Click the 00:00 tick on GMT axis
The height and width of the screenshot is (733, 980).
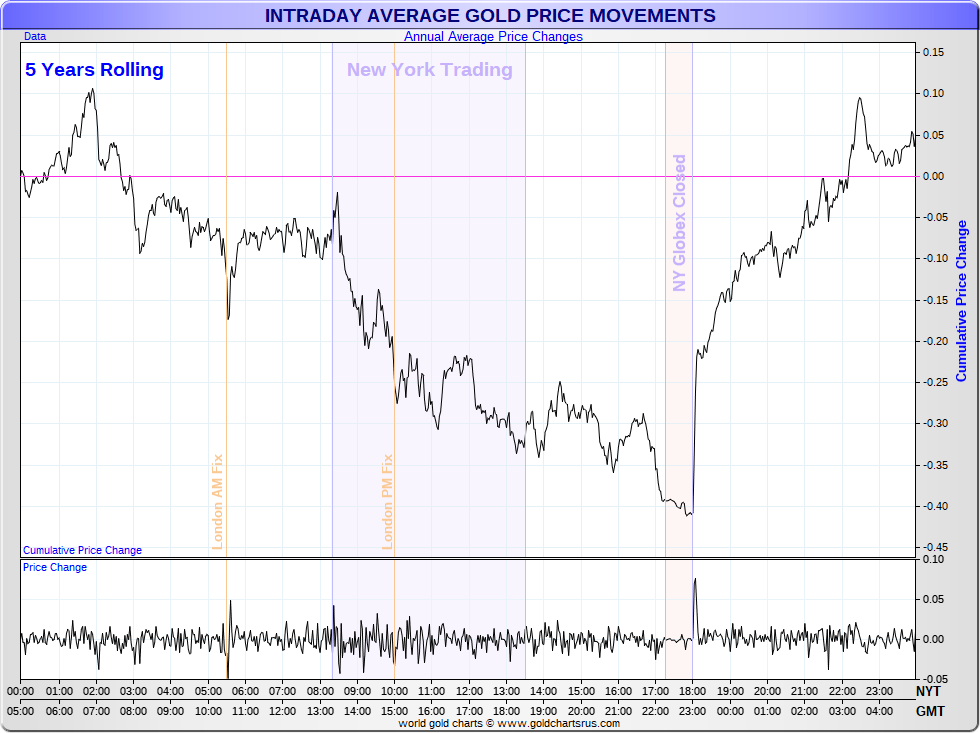[730, 711]
